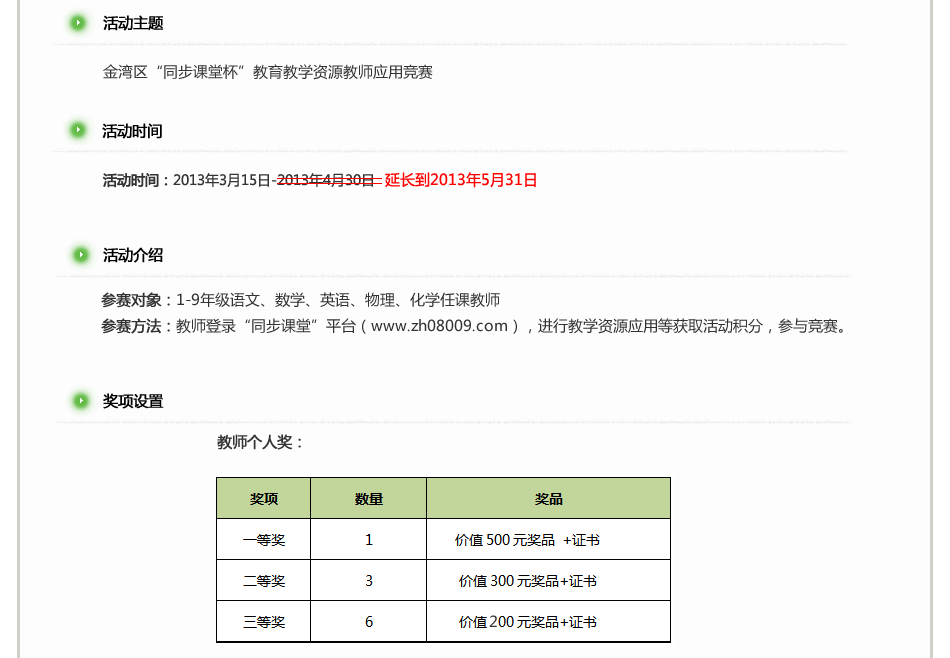Click green arrow icon beside 奖项设置
The image size is (950, 658).
pos(80,401)
